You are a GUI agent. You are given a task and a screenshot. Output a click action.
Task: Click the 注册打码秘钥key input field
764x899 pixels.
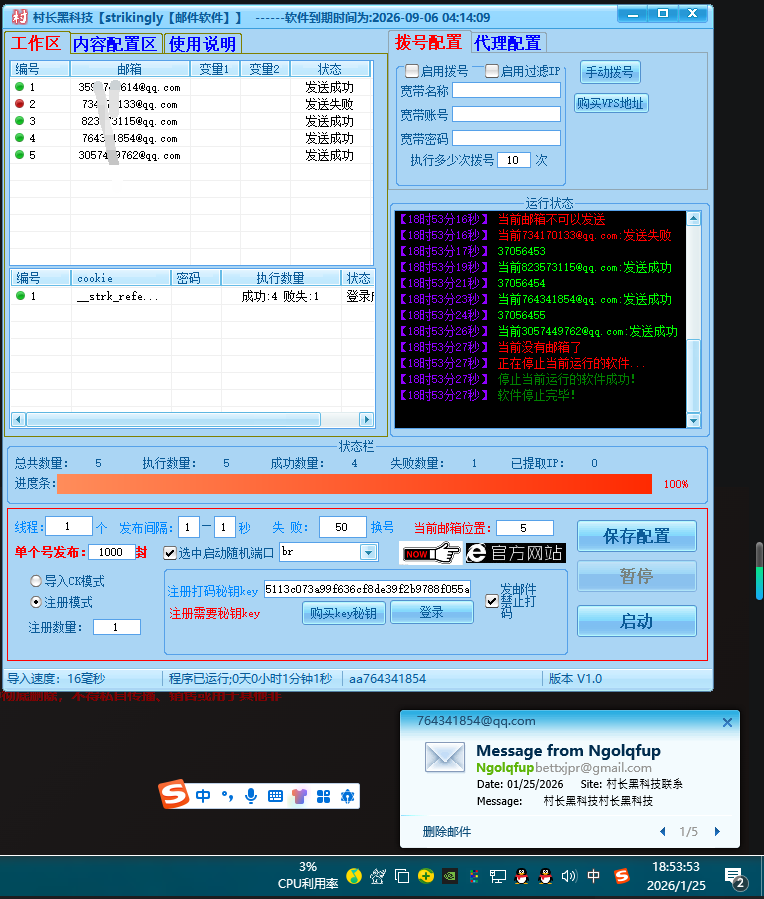(x=367, y=589)
